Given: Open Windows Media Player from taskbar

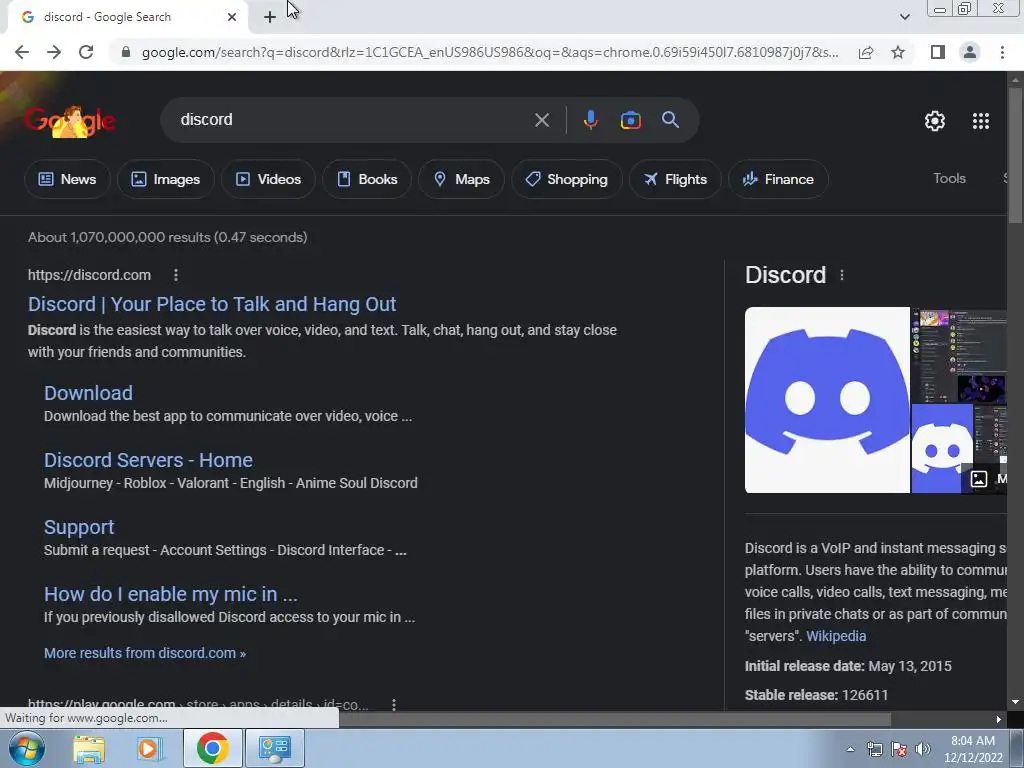Looking at the screenshot, I should point(148,748).
